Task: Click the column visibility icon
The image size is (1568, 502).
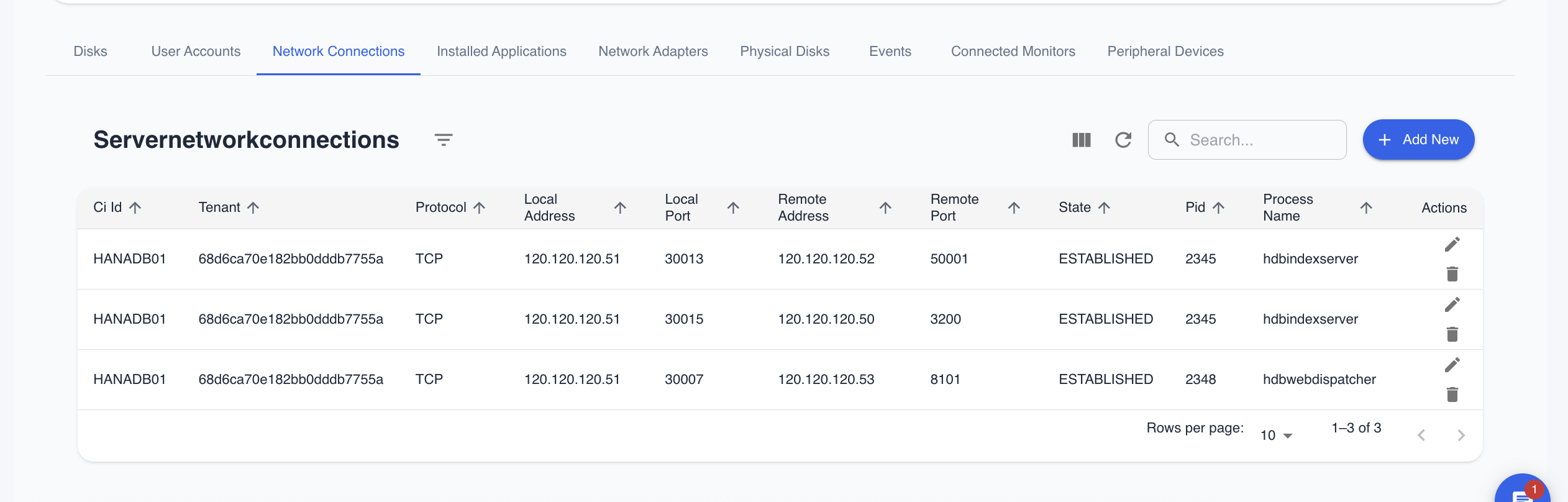Action: click(x=1081, y=140)
